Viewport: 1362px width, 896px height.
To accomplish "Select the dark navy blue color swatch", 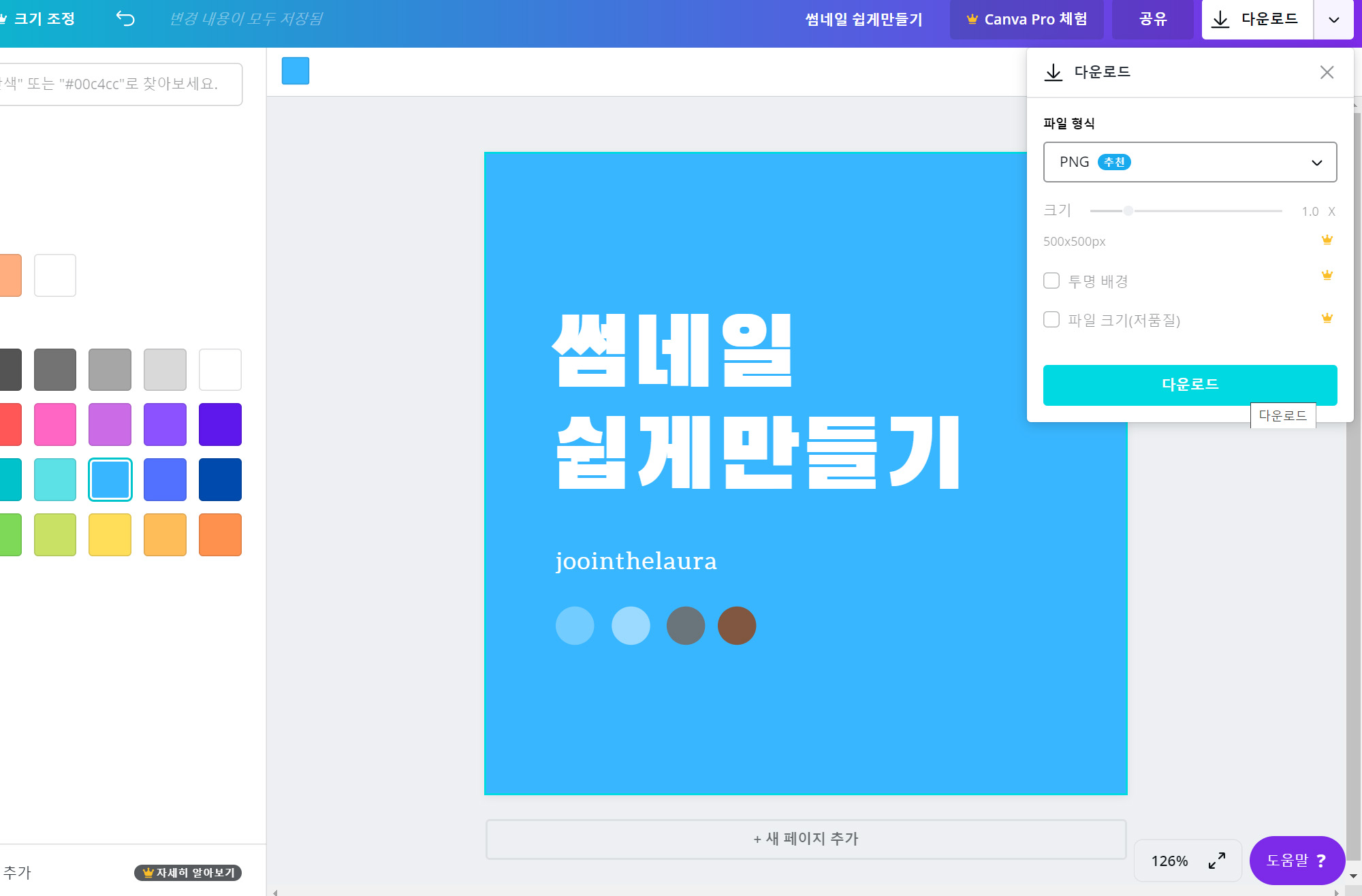I will click(x=220, y=479).
